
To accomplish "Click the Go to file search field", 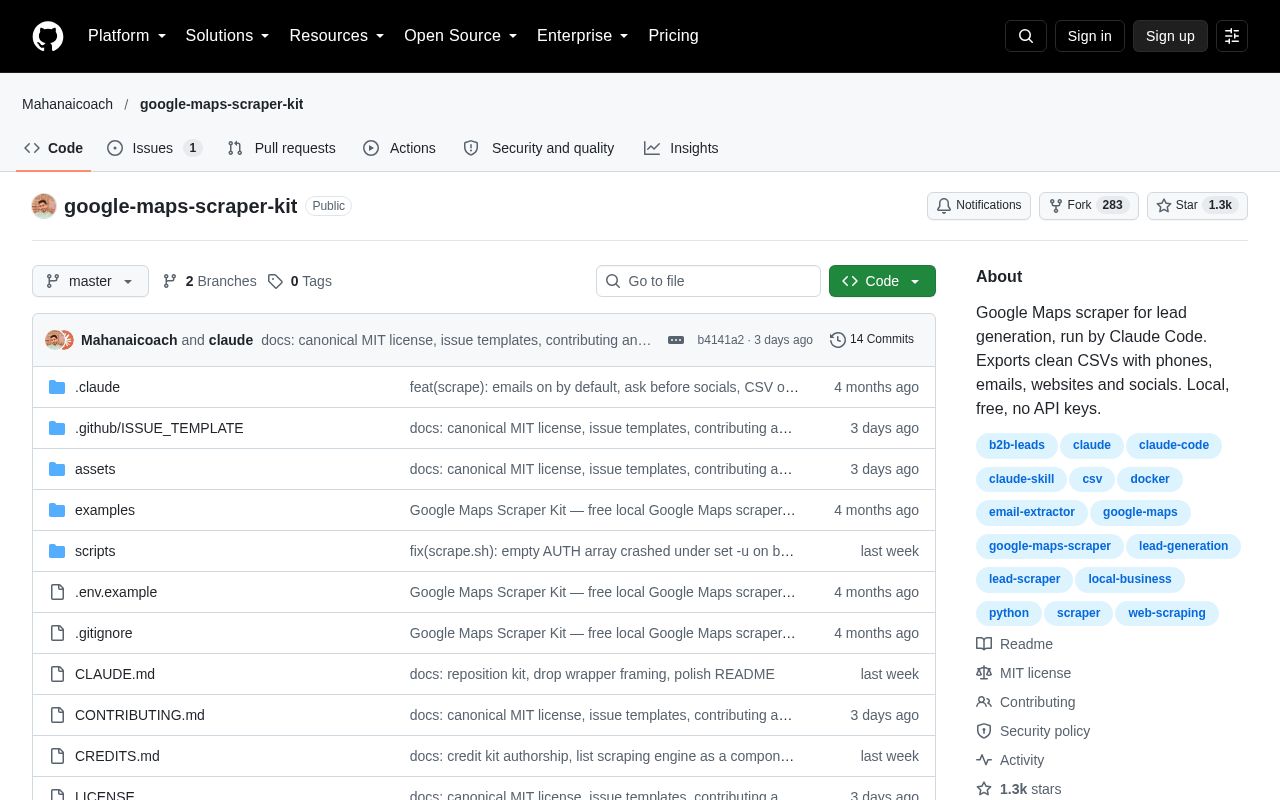I will (708, 281).
